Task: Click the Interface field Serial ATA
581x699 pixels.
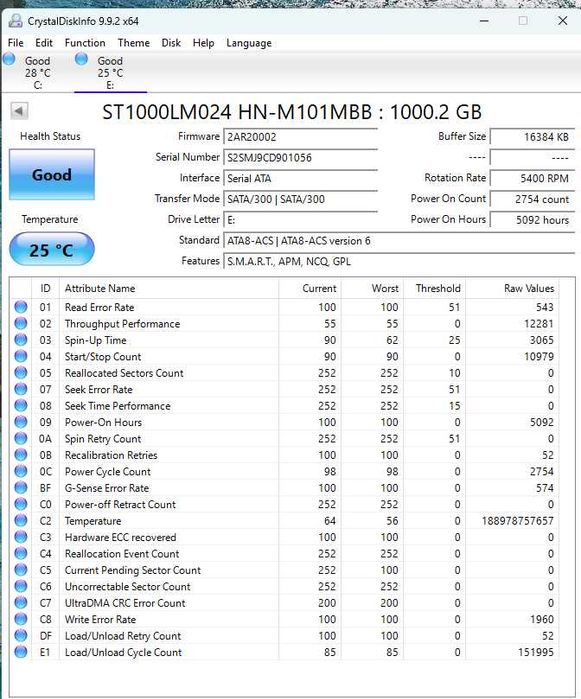Action: point(300,178)
